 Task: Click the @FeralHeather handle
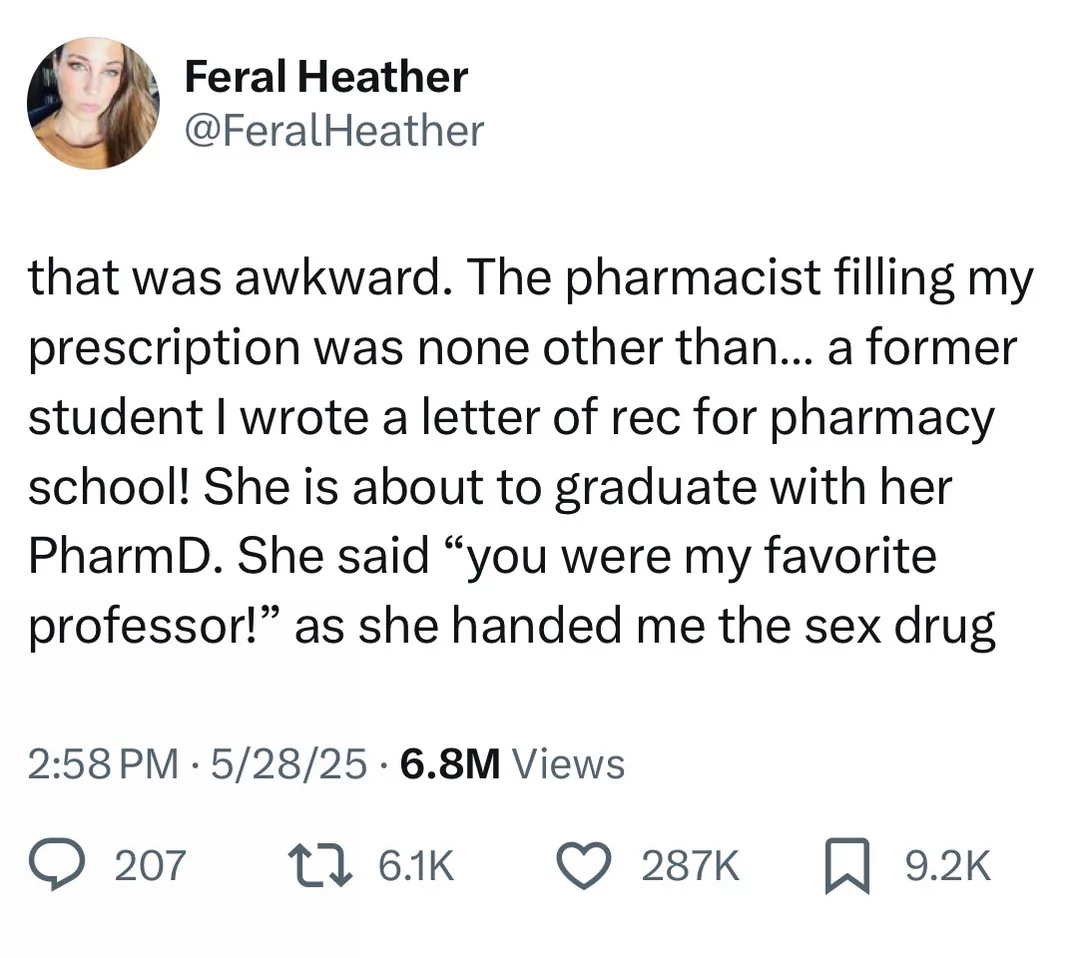pyautogui.click(x=335, y=131)
